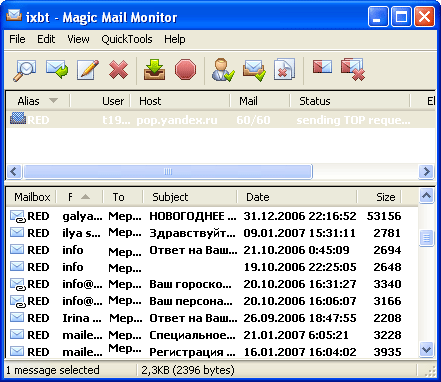This screenshot has height=382, width=441.
Task: Open the Help menu
Action: pyautogui.click(x=175, y=39)
